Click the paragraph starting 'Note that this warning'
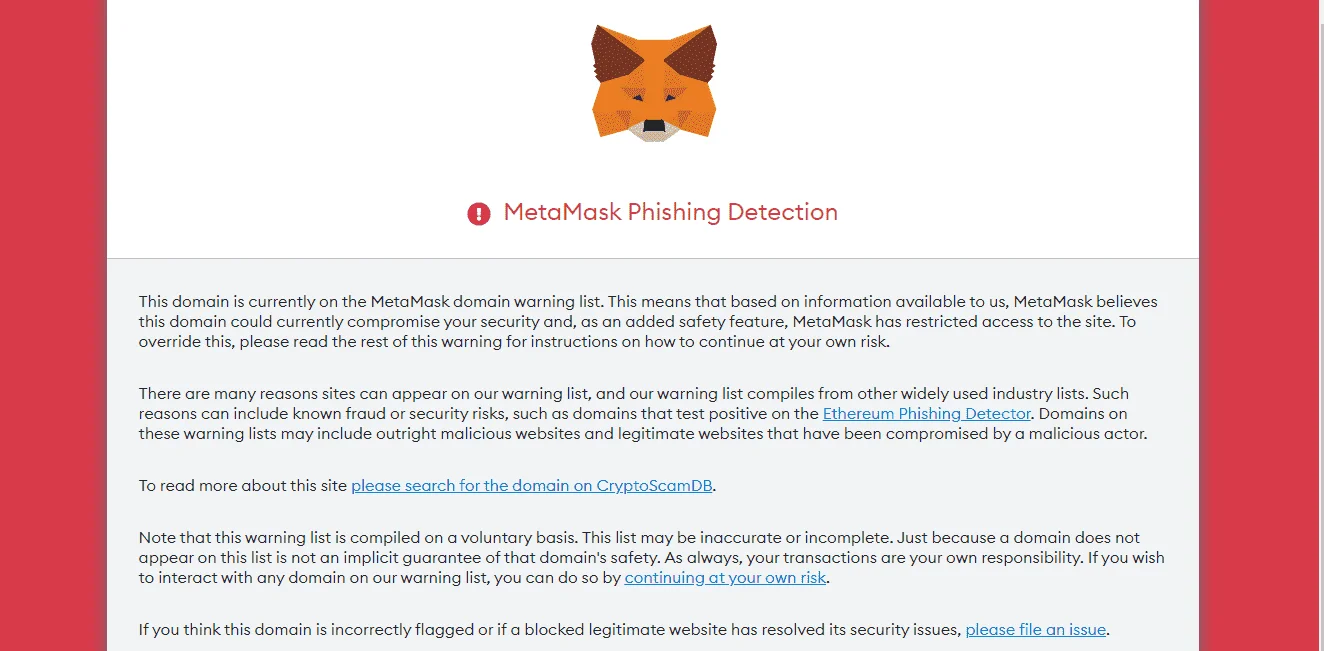1324x651 pixels. 651,557
